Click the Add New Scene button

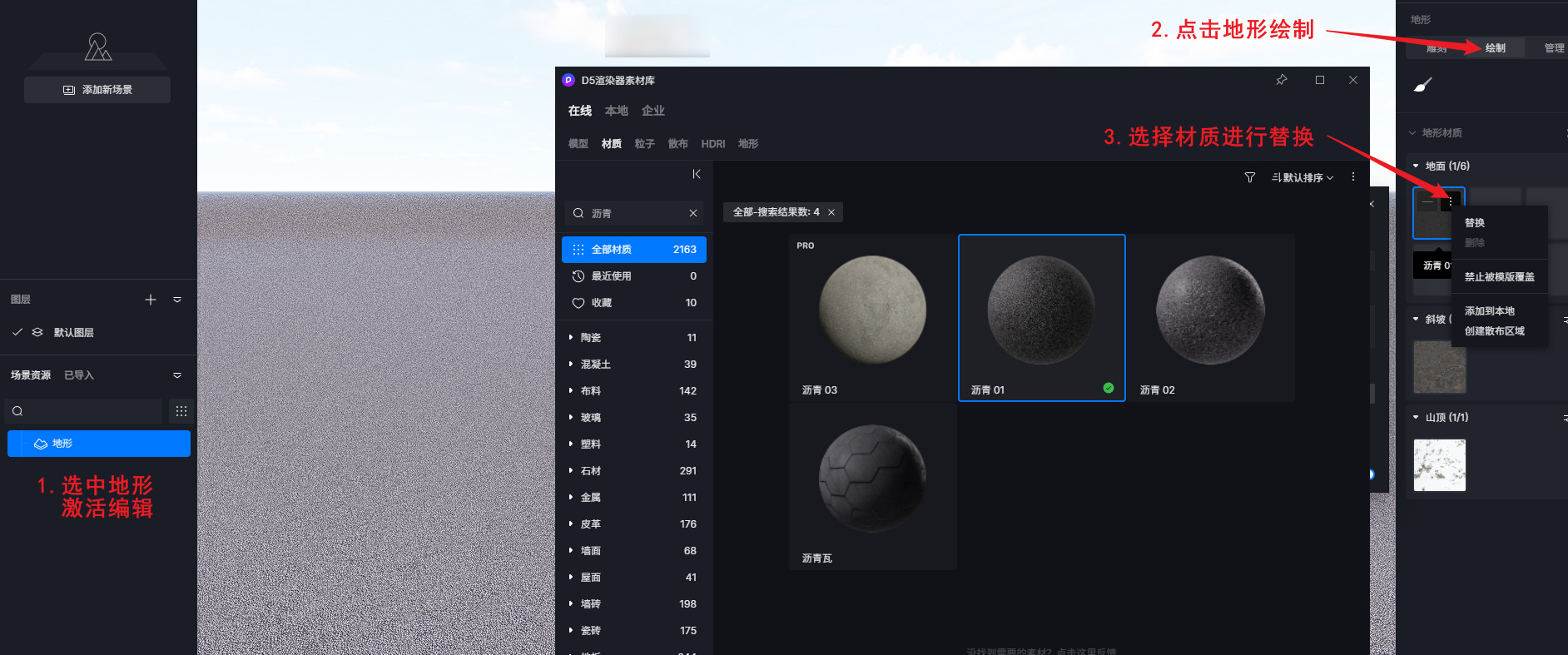point(97,90)
